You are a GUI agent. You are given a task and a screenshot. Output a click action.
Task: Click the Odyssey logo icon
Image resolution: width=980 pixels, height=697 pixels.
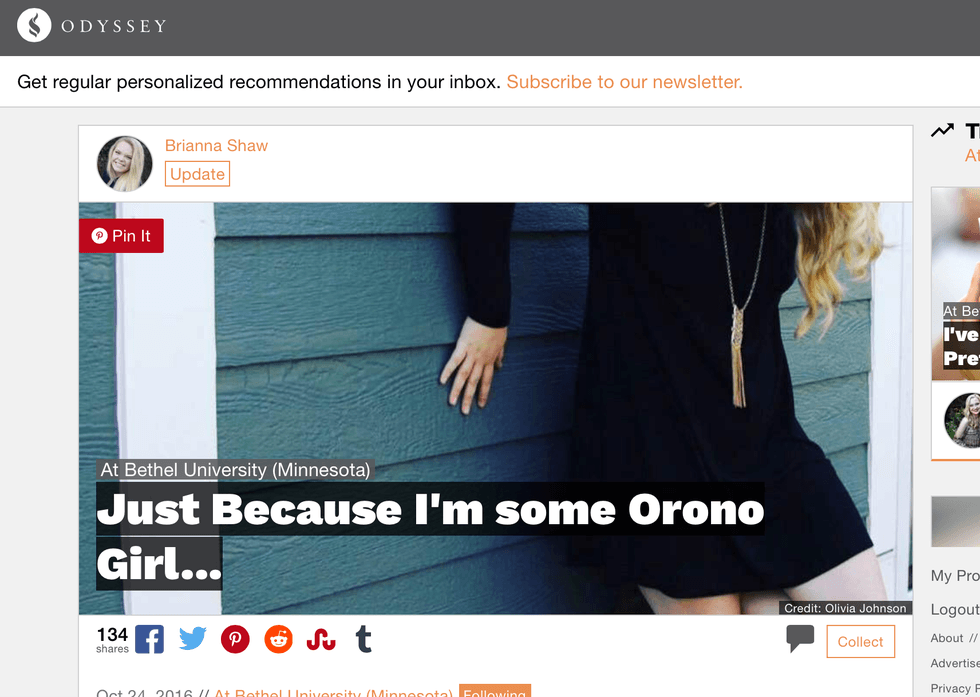[34, 25]
